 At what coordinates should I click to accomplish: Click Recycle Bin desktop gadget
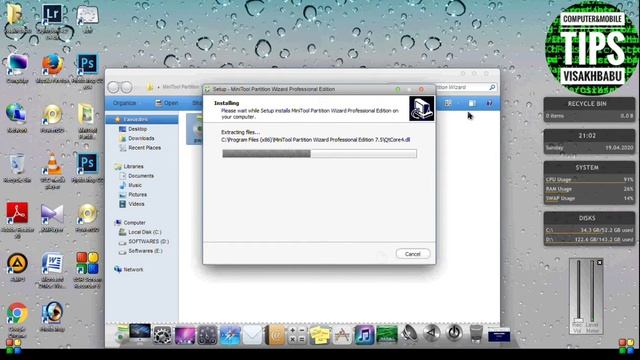[x=589, y=110]
